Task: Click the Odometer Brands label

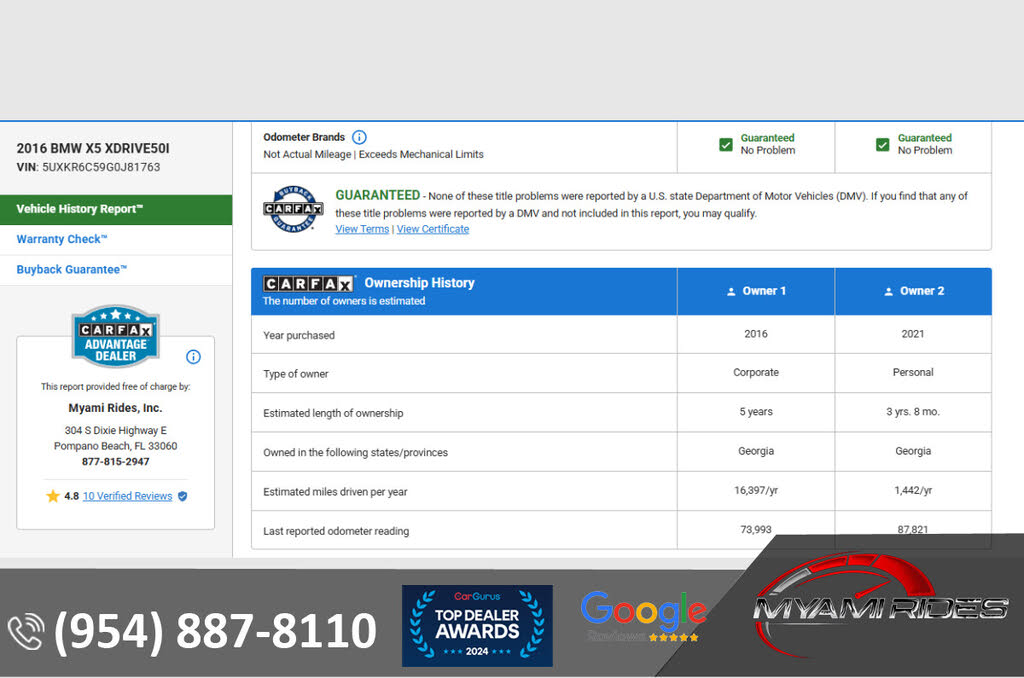Action: [304, 137]
